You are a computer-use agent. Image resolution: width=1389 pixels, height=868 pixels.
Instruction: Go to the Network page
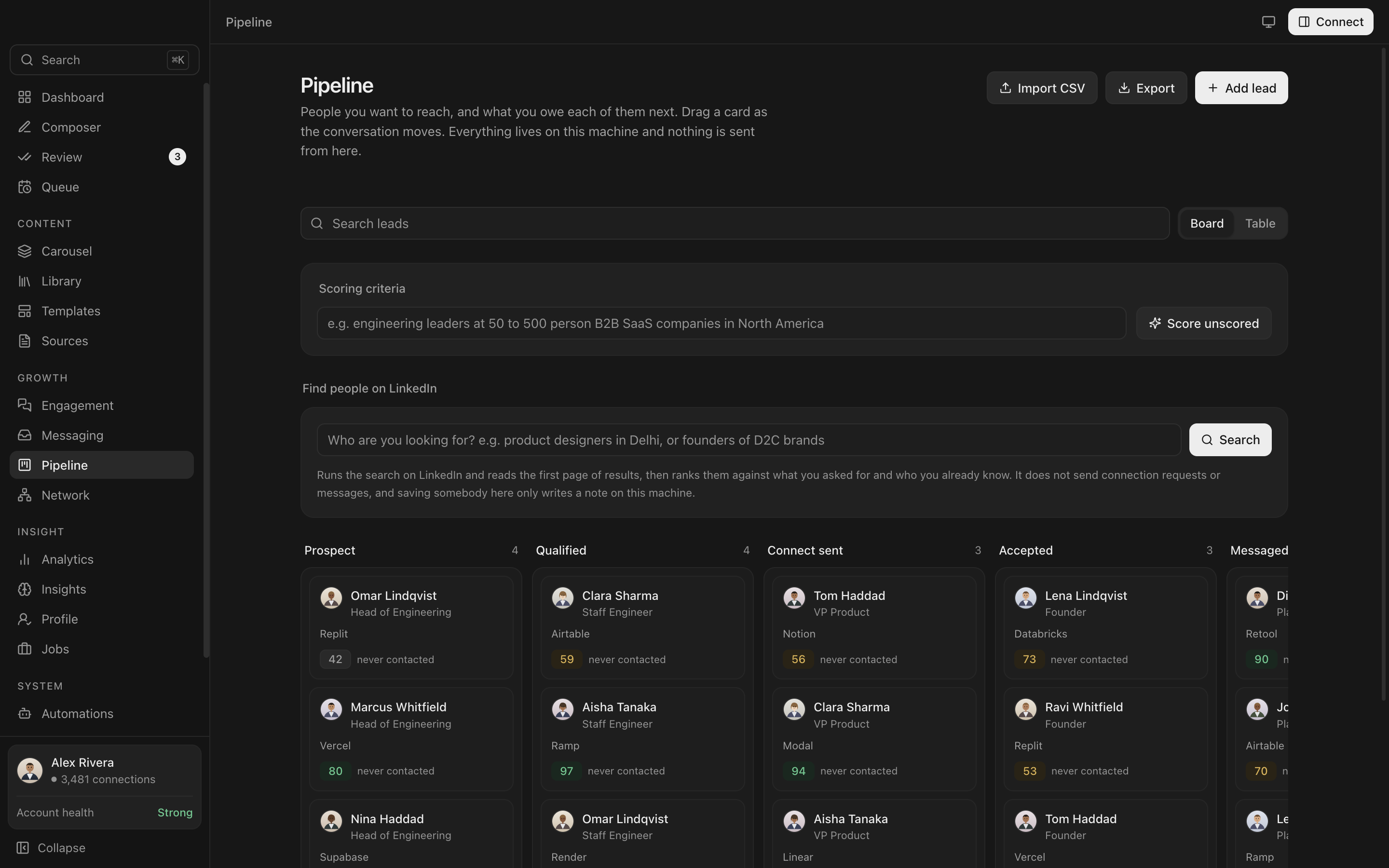(102, 495)
